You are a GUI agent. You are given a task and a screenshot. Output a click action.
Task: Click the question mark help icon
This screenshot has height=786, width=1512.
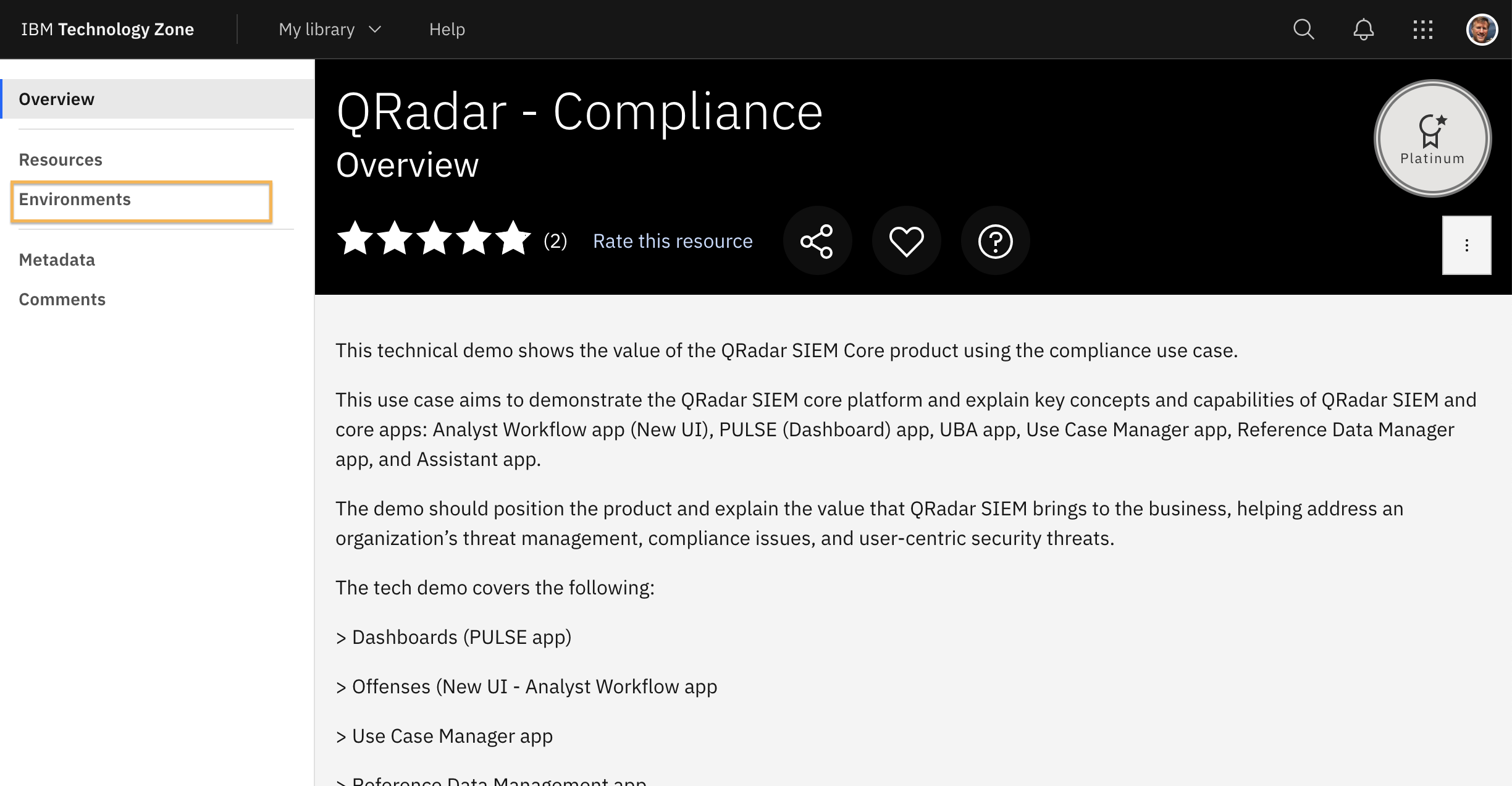[995, 241]
